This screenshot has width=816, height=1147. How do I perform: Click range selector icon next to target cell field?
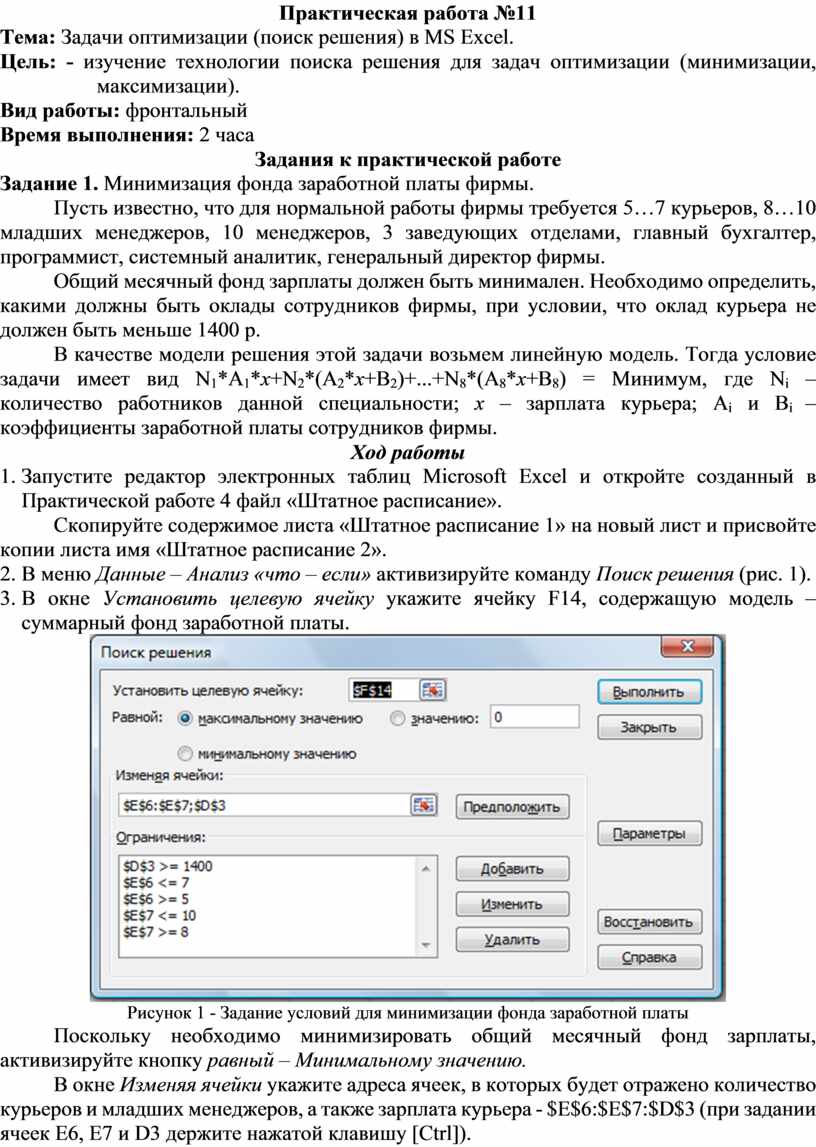point(433,690)
